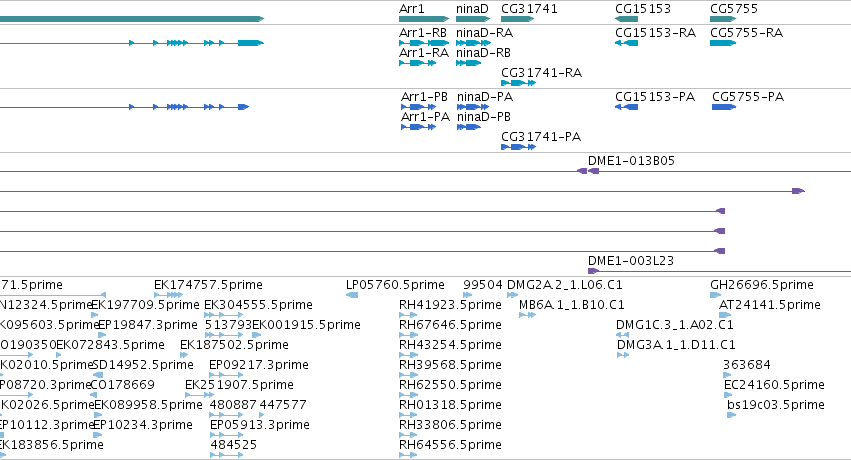Screen dimensions: 851x460
Task: Click the Arr1-PB protein label
Action: 424,97
